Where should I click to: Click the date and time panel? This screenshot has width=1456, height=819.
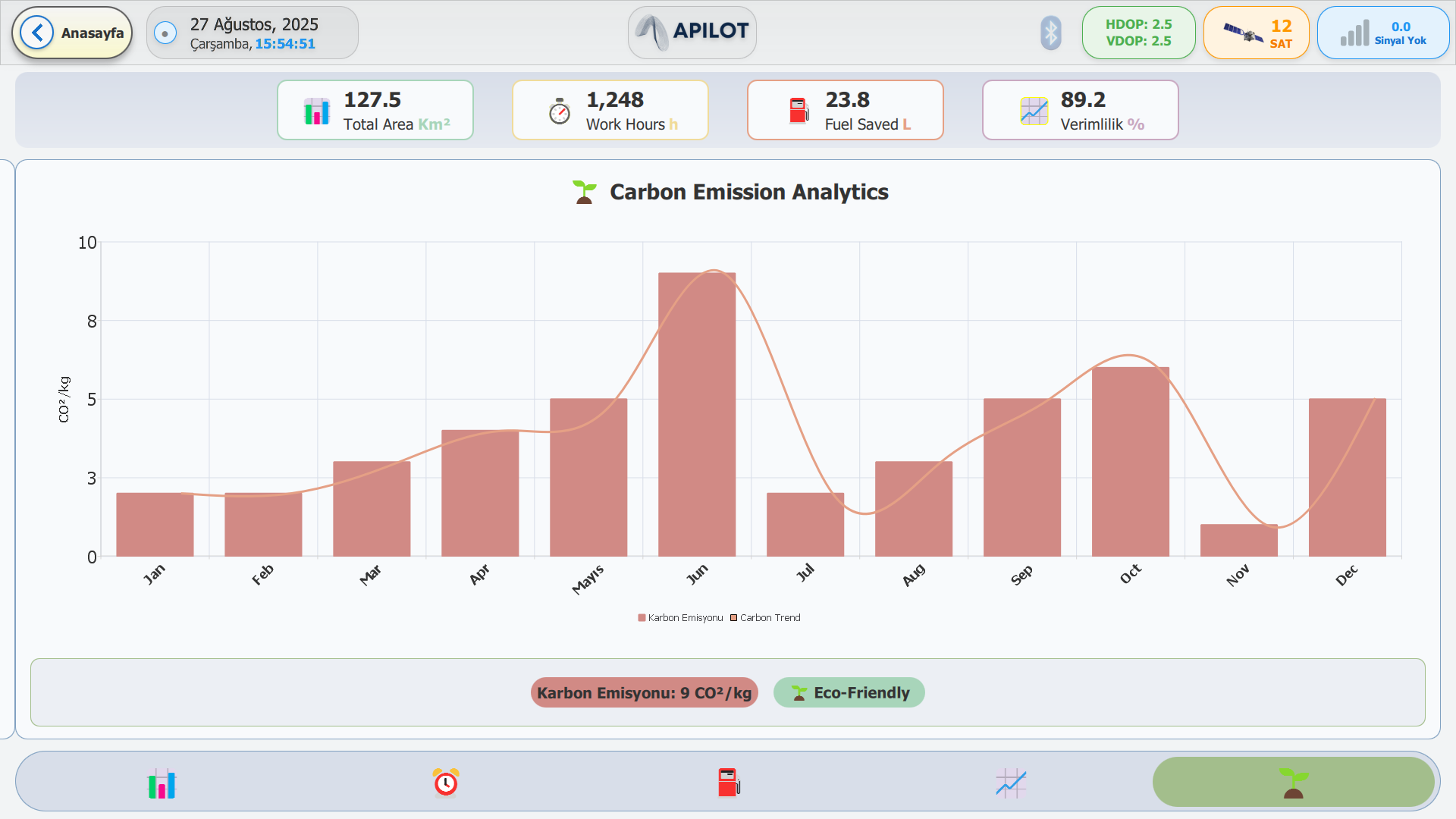[253, 33]
